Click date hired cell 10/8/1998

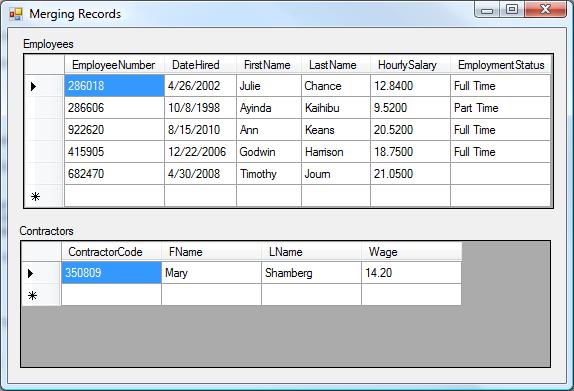tap(200, 108)
